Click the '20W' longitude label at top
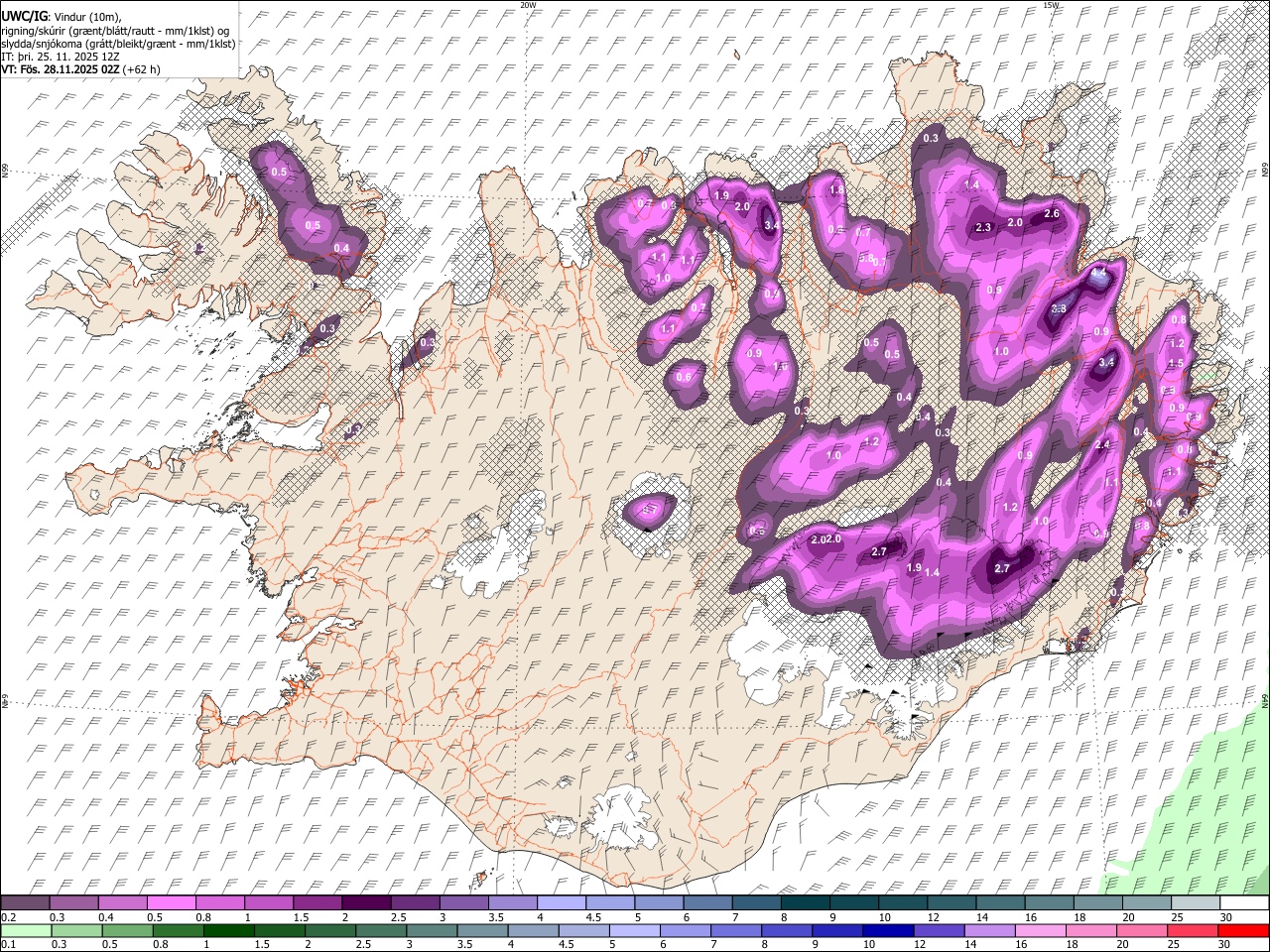The image size is (1270, 952). 528,5
